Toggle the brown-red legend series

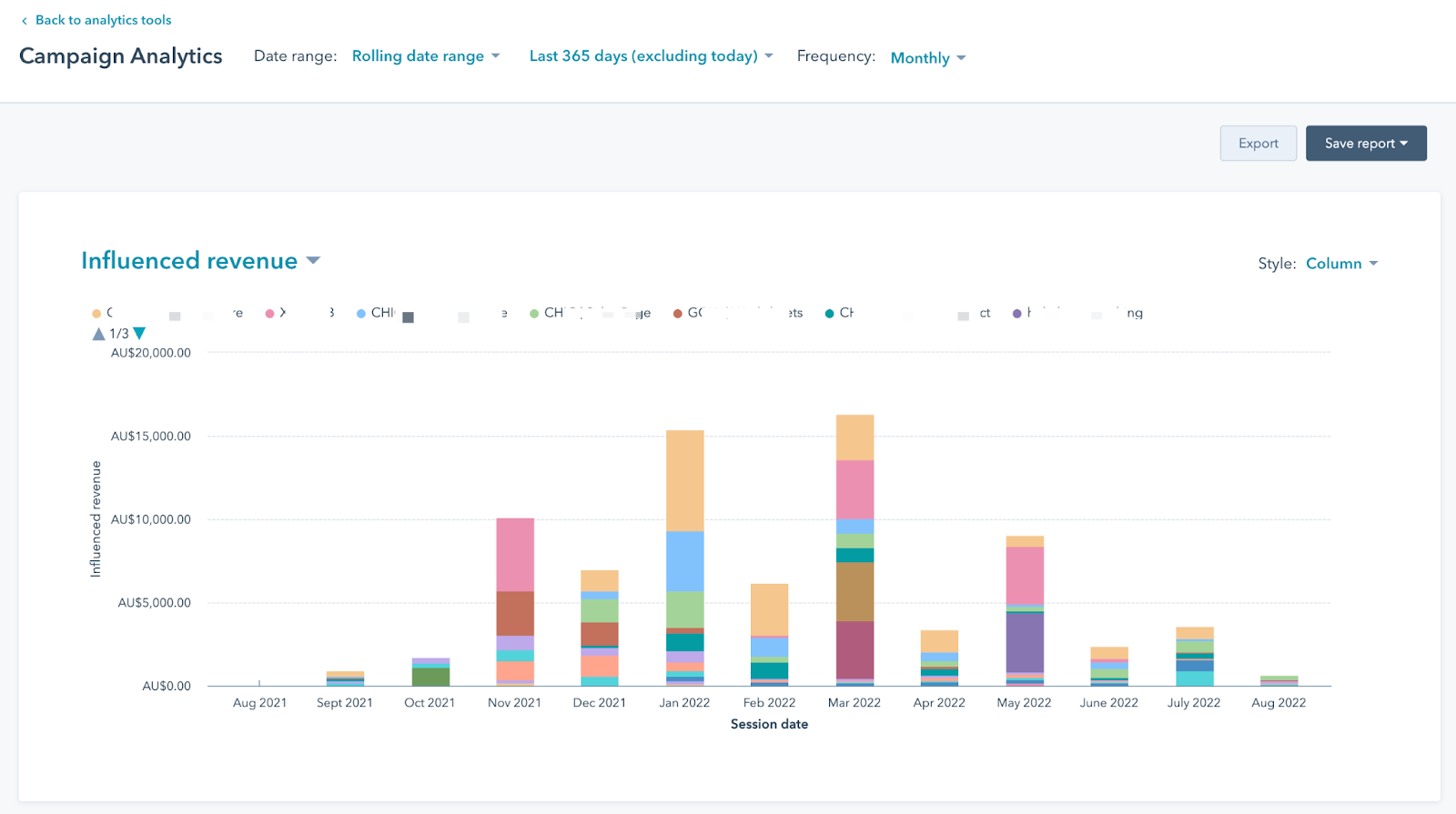(678, 314)
